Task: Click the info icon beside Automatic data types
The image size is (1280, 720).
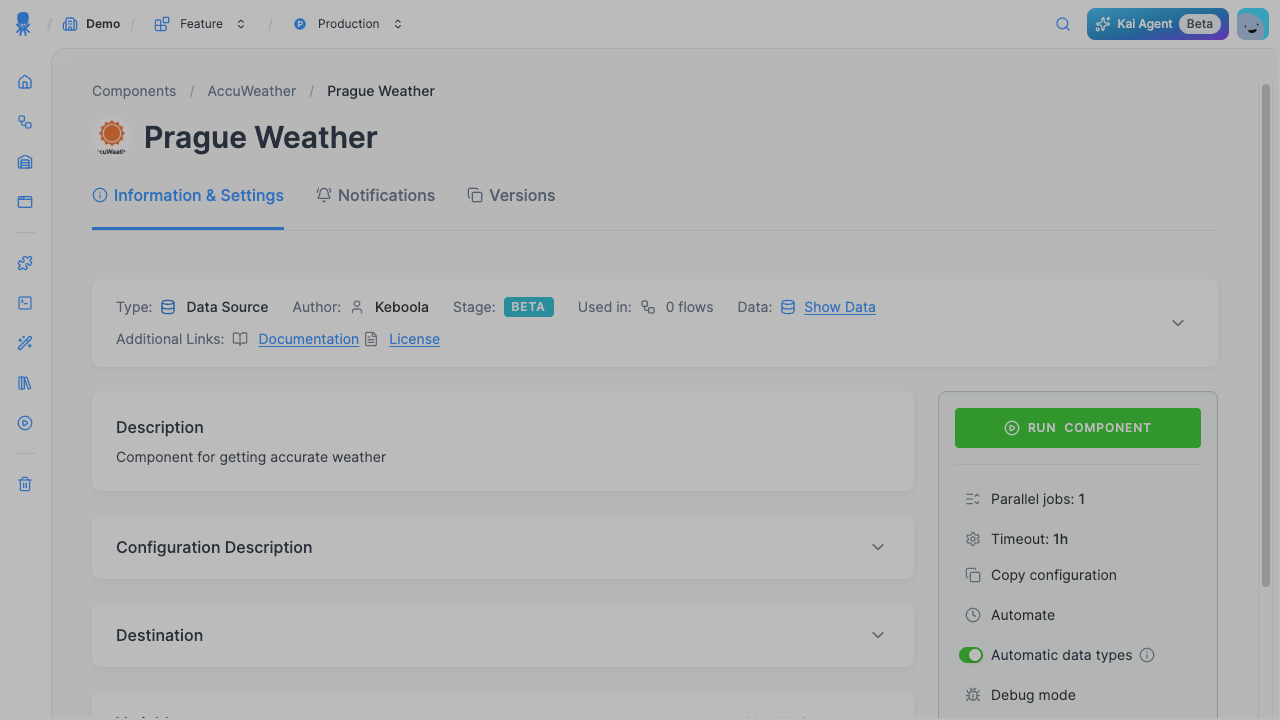Action: (x=1147, y=655)
